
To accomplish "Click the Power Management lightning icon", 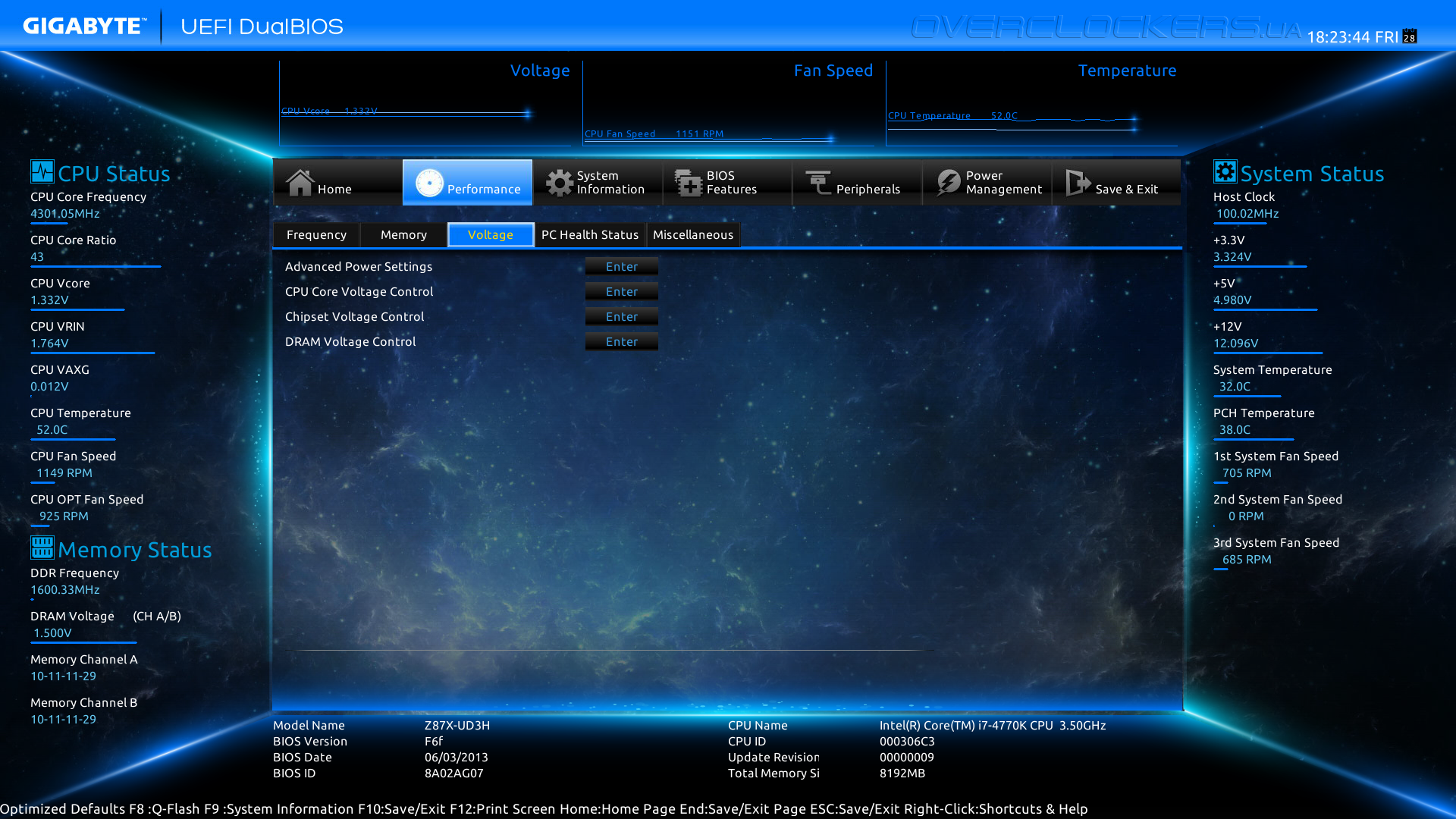I will click(948, 183).
